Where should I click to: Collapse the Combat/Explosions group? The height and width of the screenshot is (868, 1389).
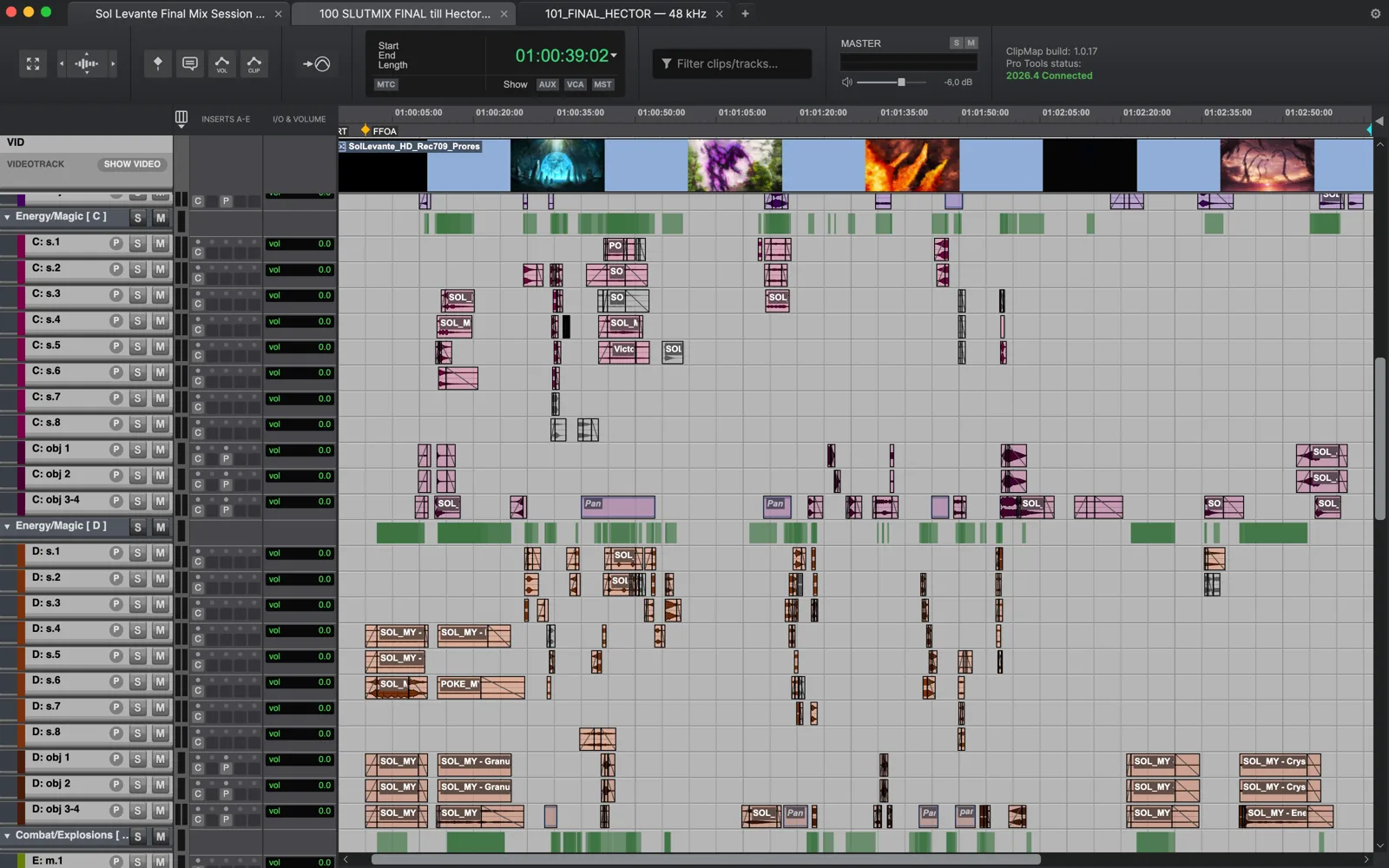(7, 836)
